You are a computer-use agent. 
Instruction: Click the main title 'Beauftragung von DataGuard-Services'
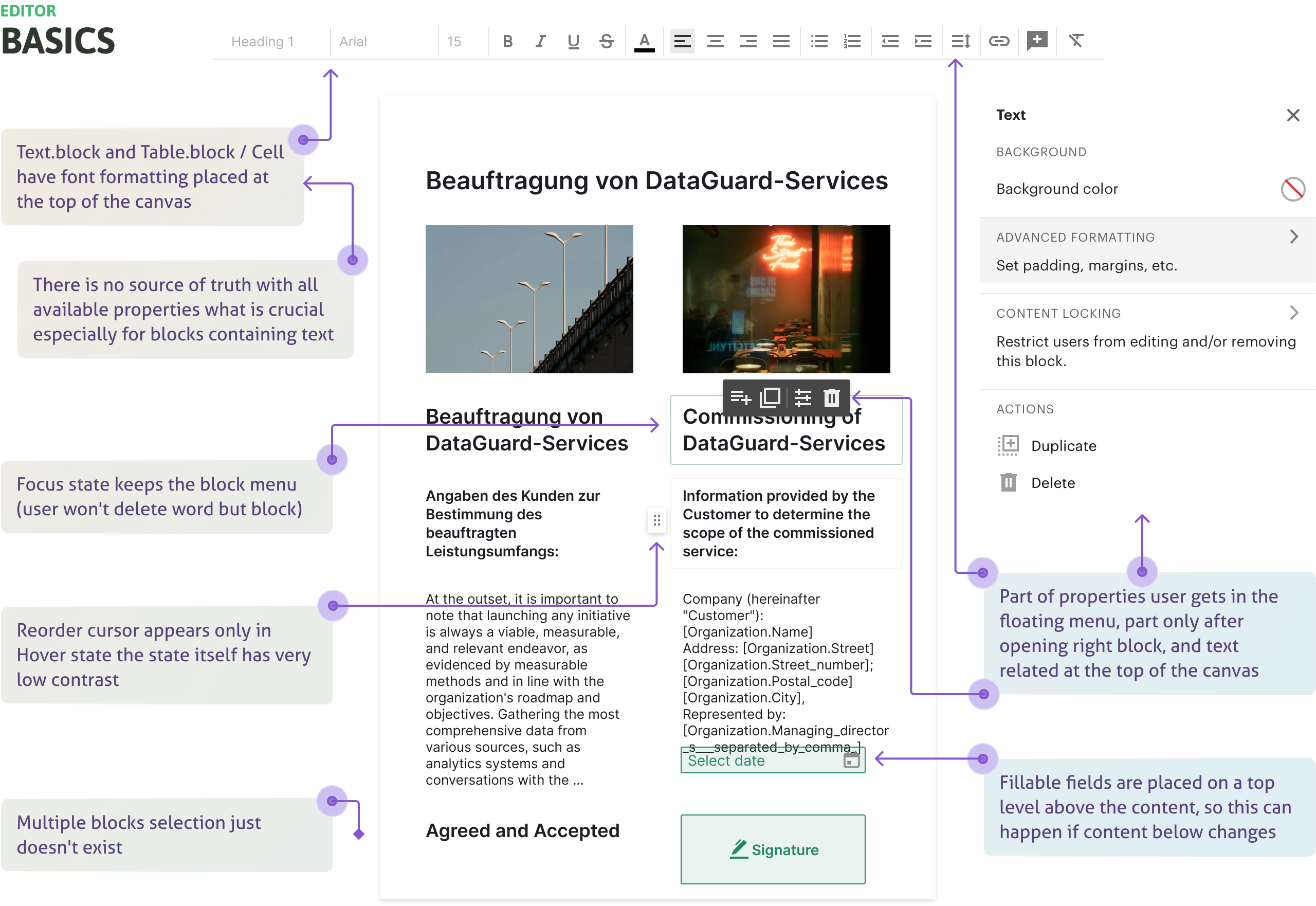click(656, 180)
